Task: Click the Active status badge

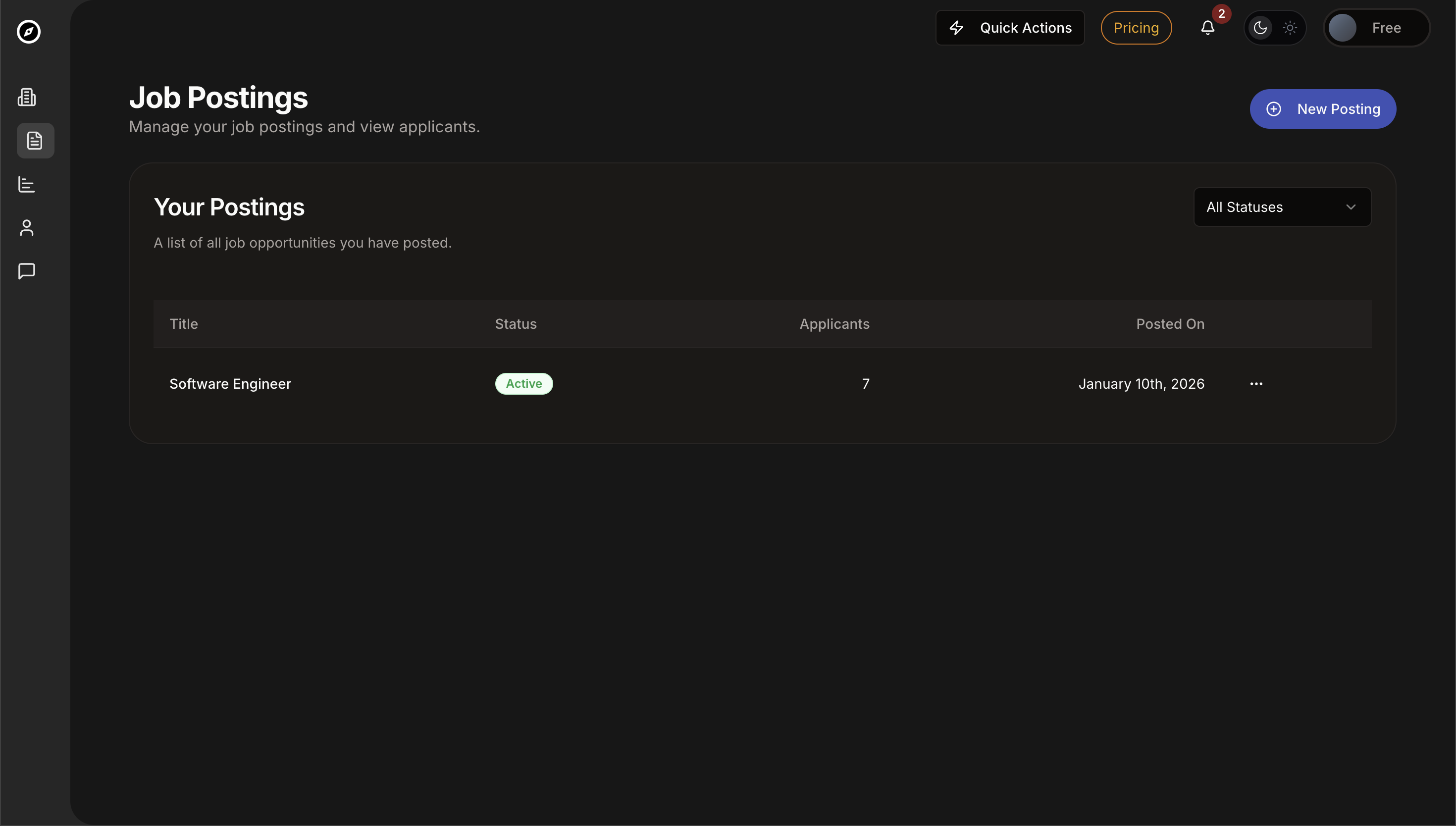Action: (x=523, y=384)
